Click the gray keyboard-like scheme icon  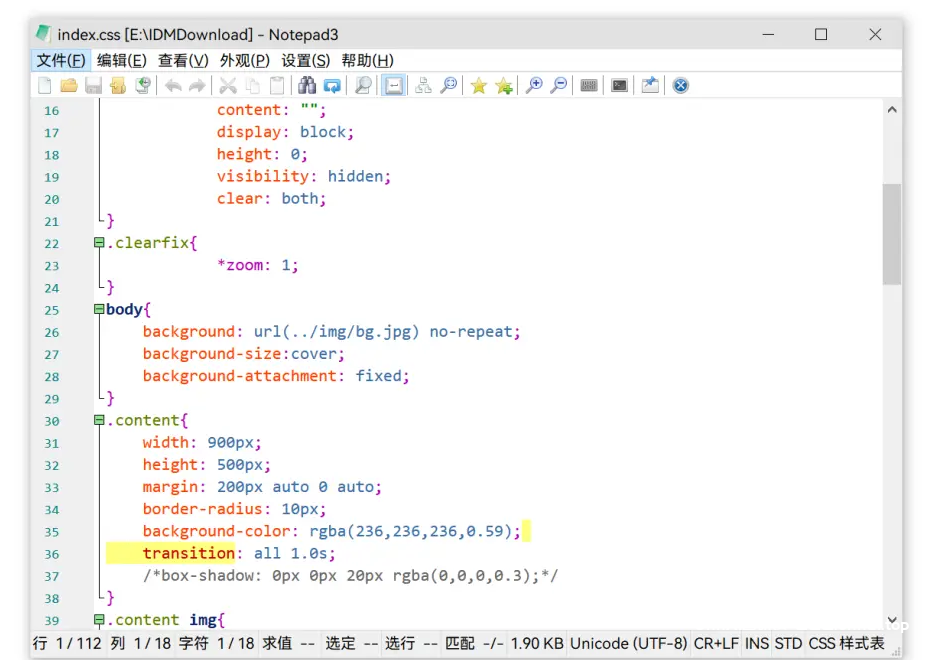[589, 86]
